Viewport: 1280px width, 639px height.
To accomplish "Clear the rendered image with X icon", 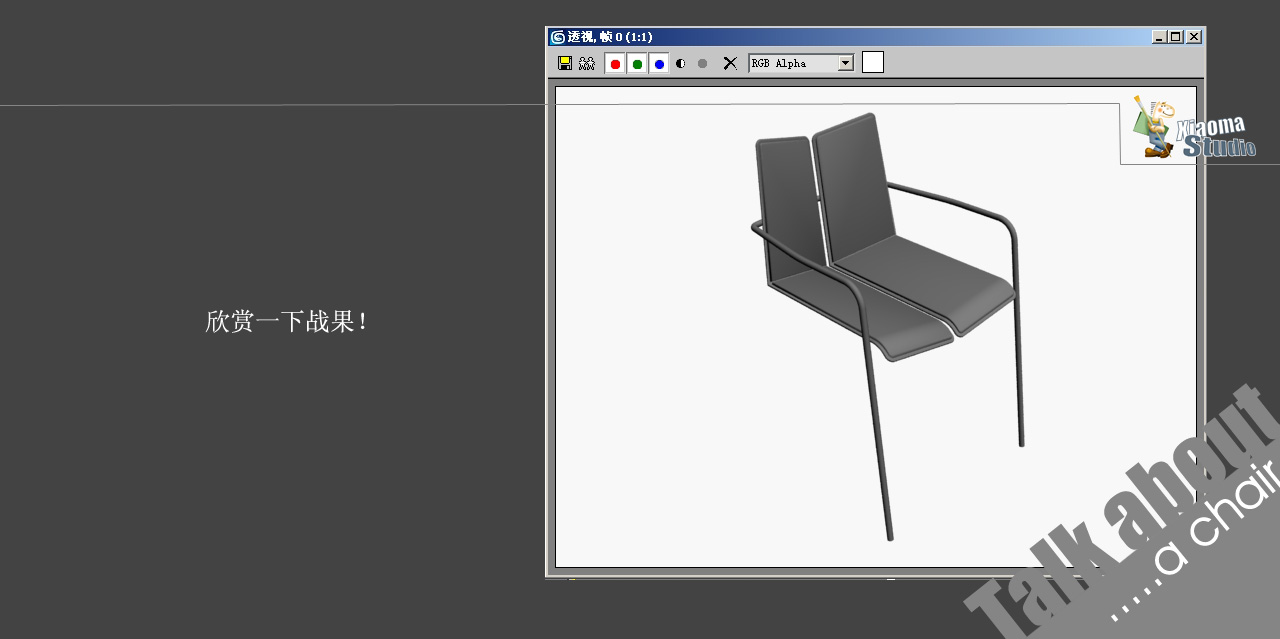I will 730,63.
